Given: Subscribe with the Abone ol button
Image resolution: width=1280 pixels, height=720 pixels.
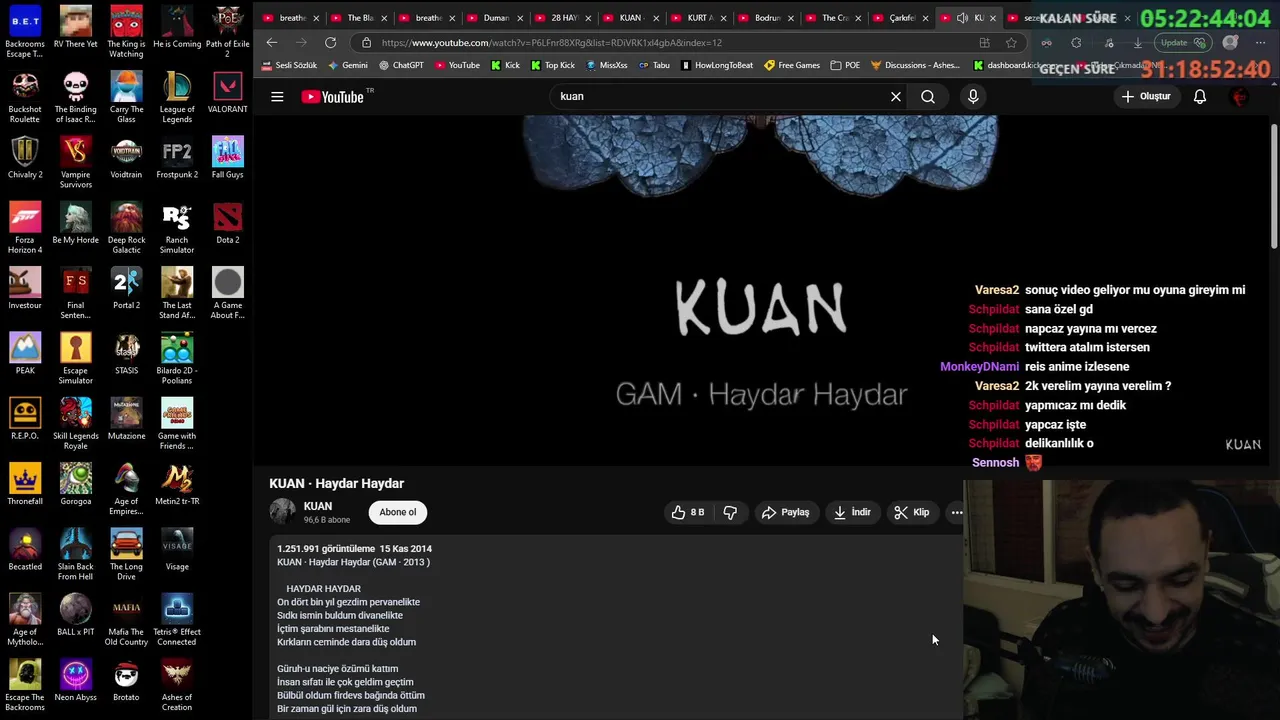Looking at the screenshot, I should pos(398,512).
